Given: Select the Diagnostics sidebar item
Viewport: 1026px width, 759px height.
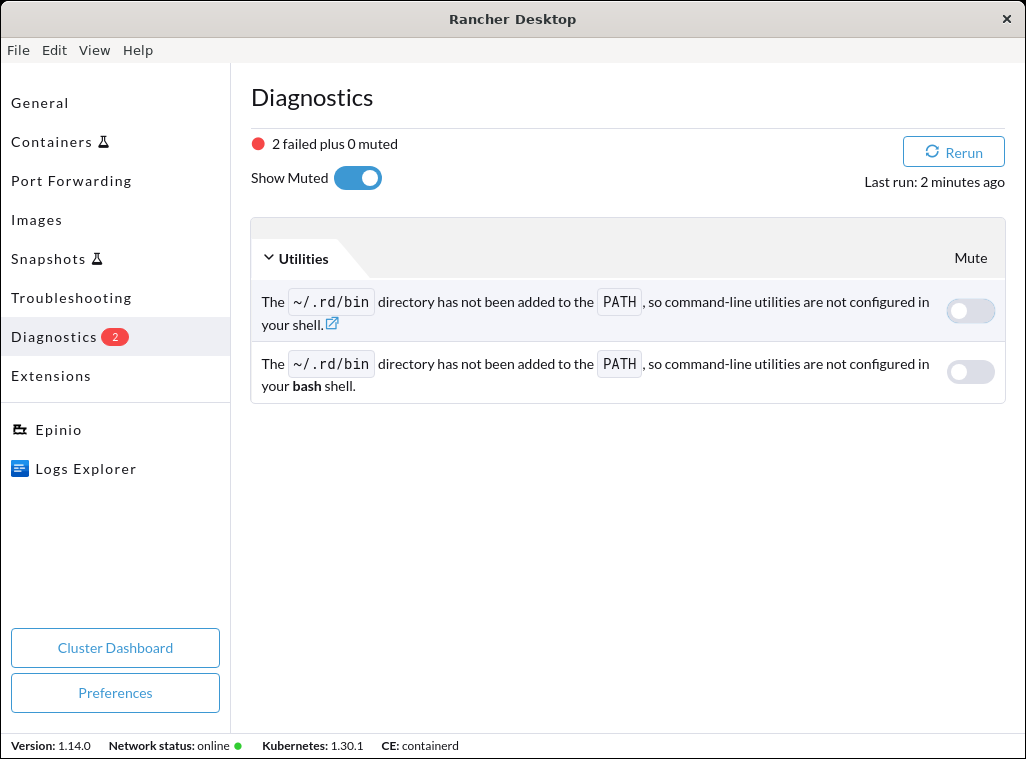Looking at the screenshot, I should click(x=115, y=337).
